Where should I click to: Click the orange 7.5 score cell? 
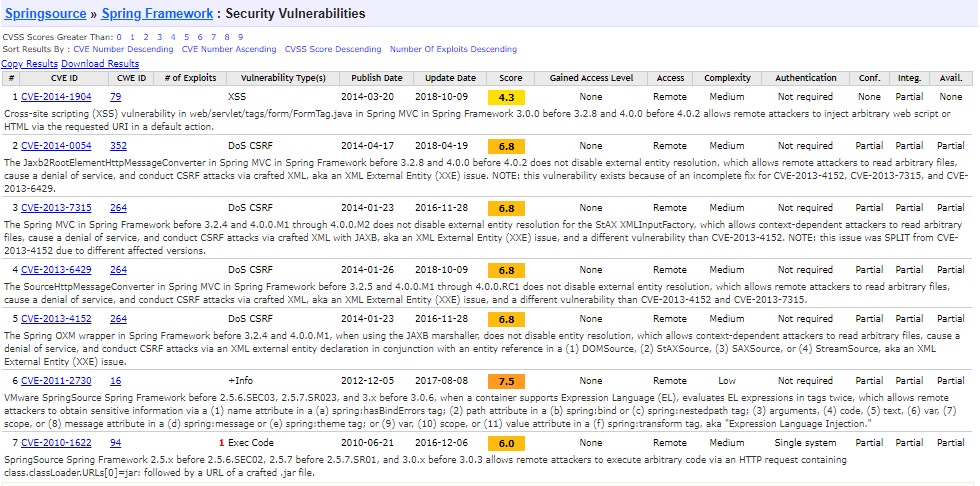506,381
